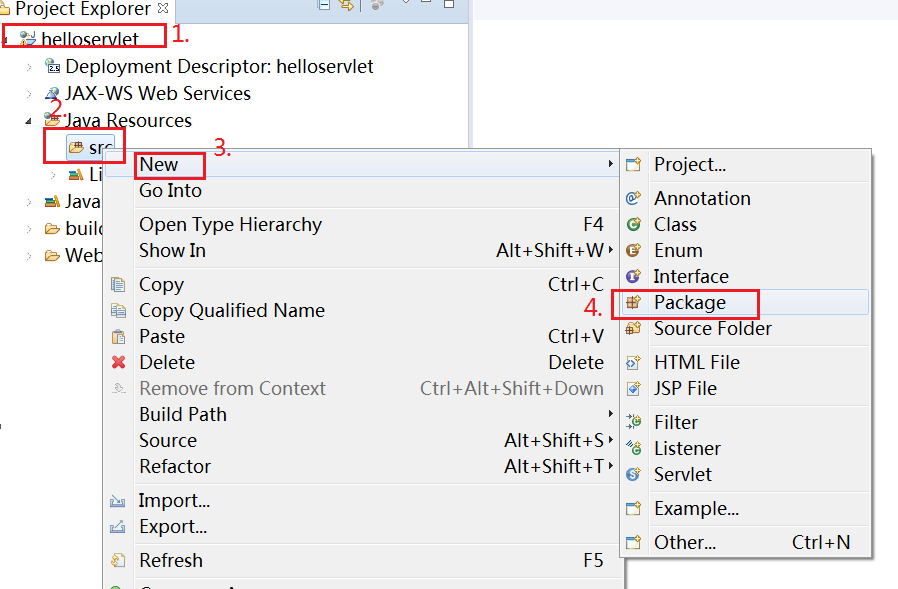898x589 pixels.
Task: Click the Annotation icon in submenu
Action: [x=632, y=199]
